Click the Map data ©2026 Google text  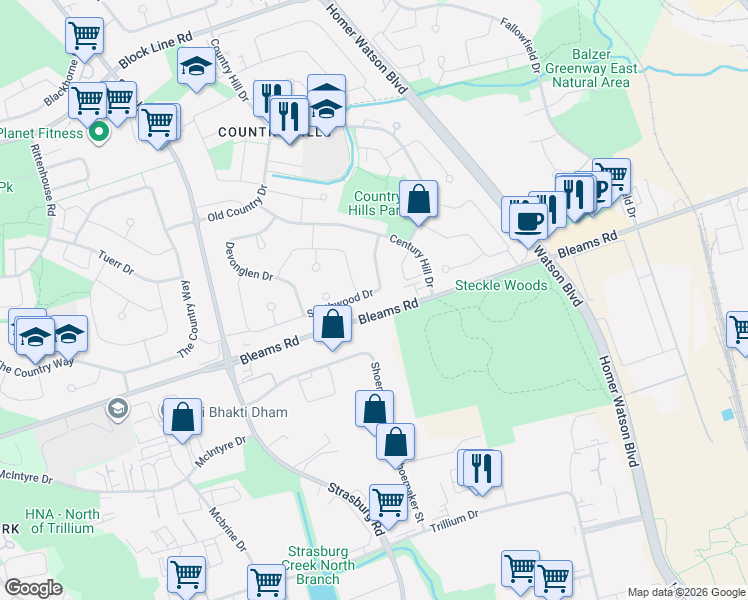point(687,592)
